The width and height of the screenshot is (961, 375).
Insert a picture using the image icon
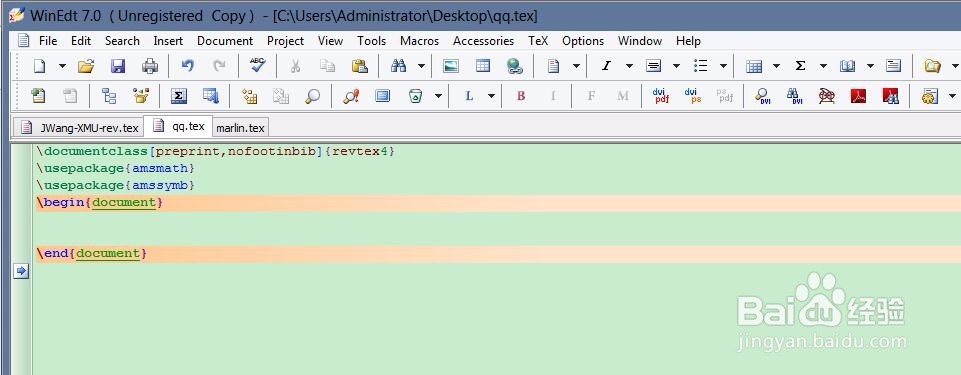451,66
